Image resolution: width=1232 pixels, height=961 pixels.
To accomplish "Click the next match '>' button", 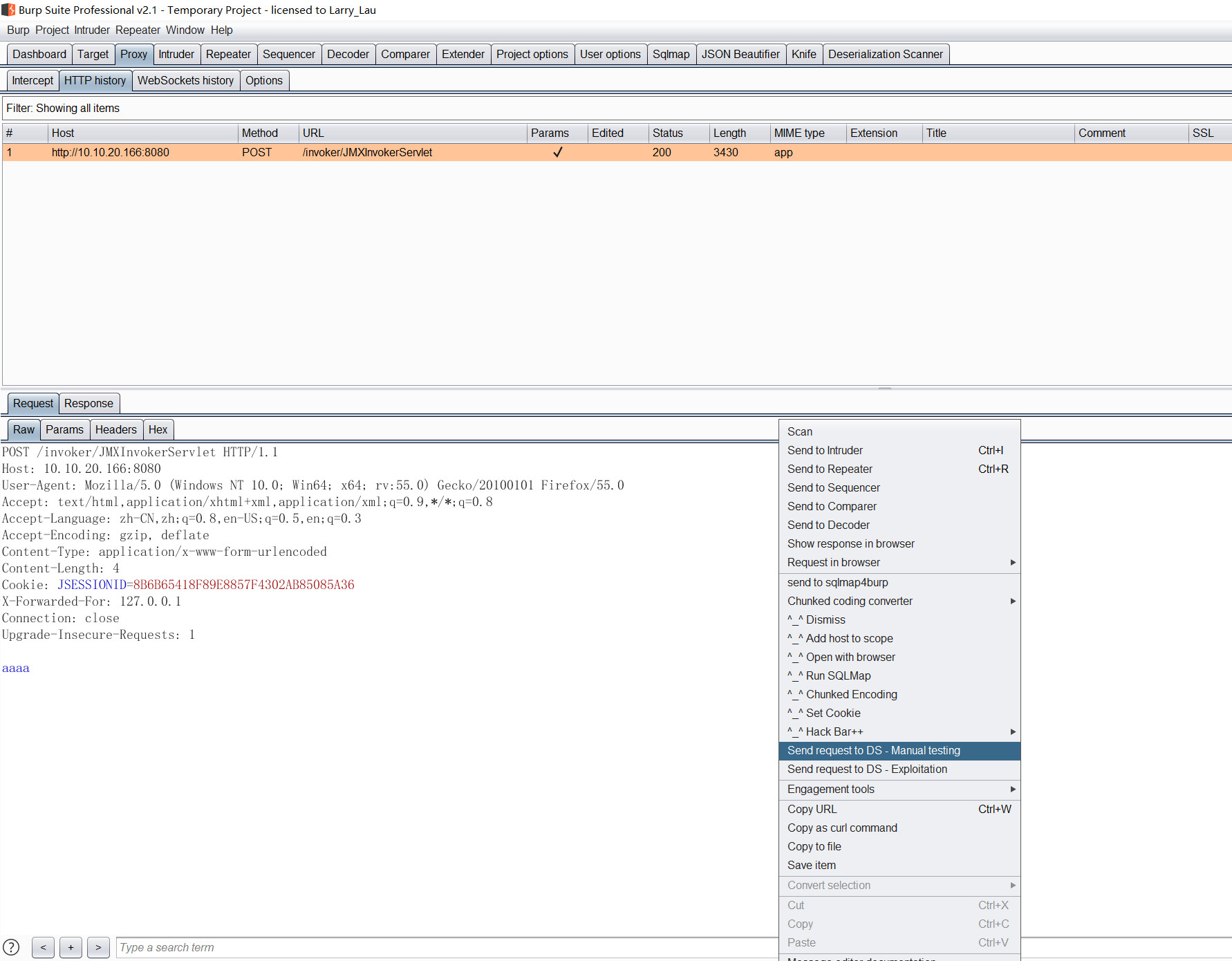I will click(98, 947).
